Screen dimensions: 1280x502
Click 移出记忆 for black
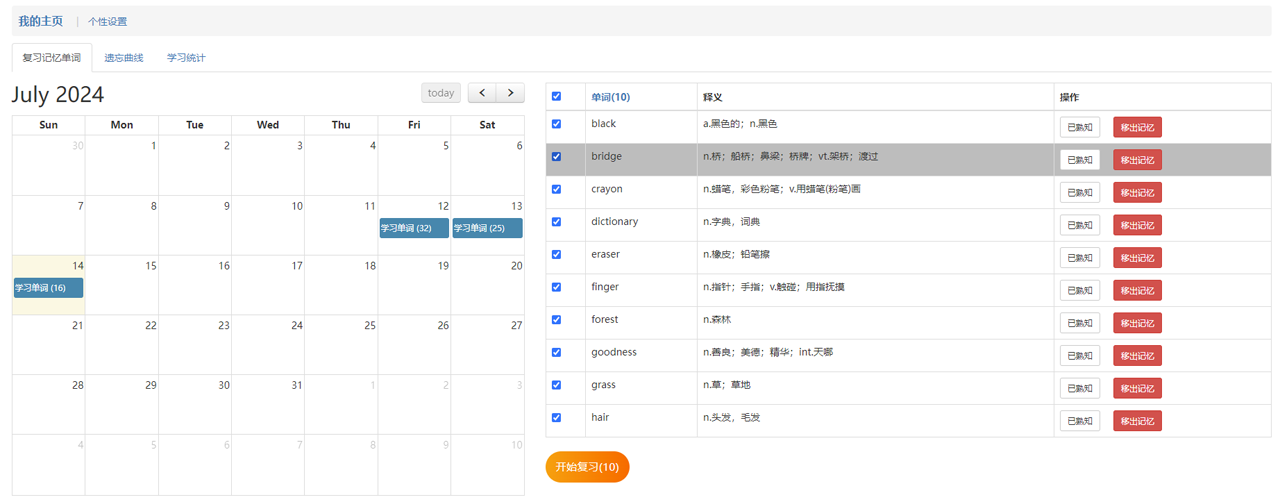tap(1137, 127)
